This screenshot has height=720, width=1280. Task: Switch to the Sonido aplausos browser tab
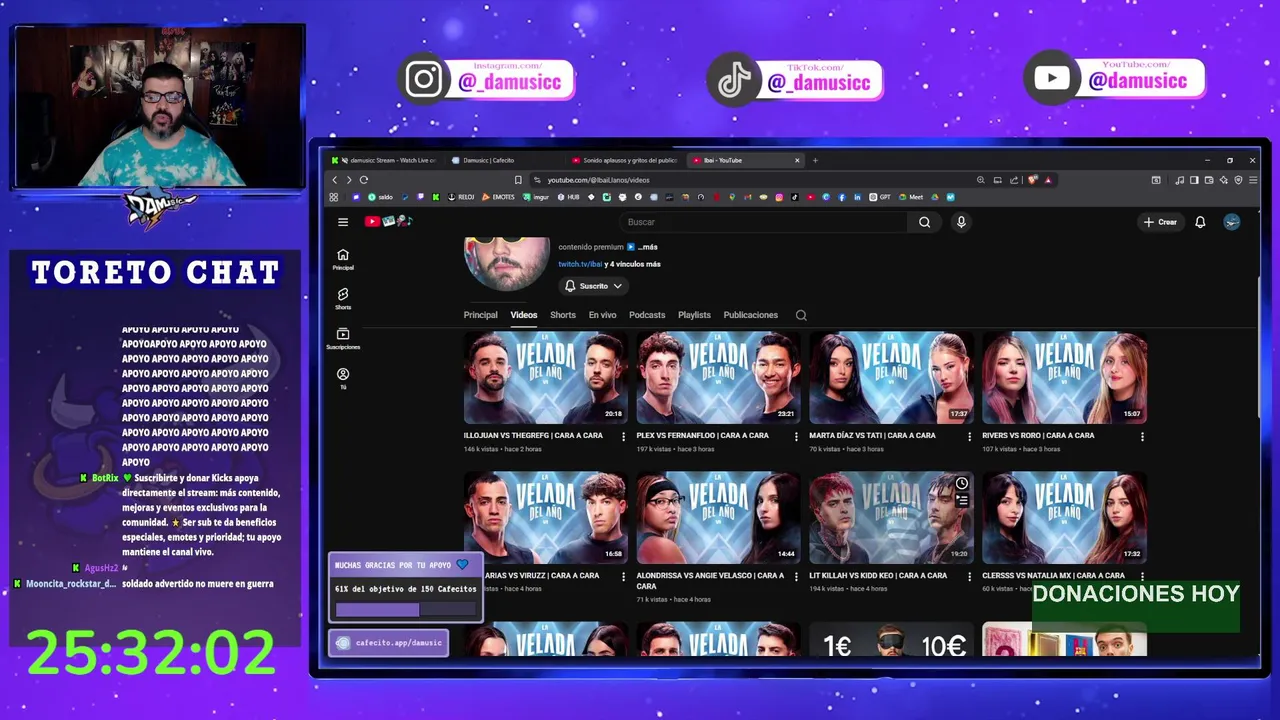[x=625, y=160]
